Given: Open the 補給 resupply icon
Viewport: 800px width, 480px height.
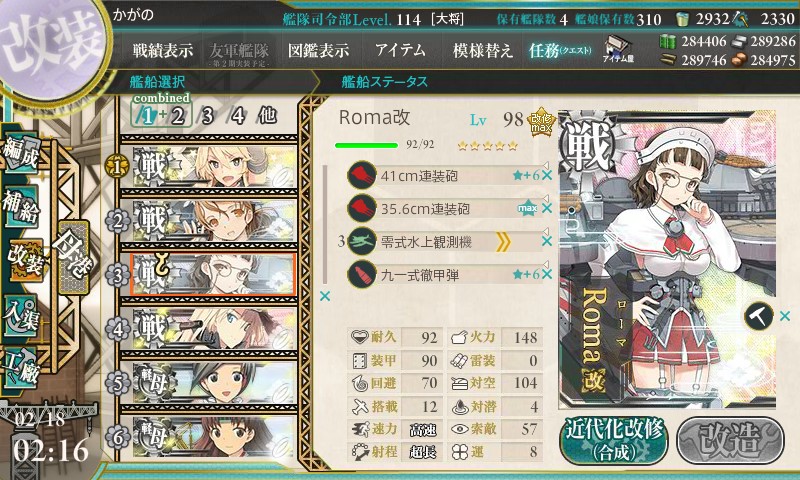Looking at the screenshot, I should [x=20, y=206].
